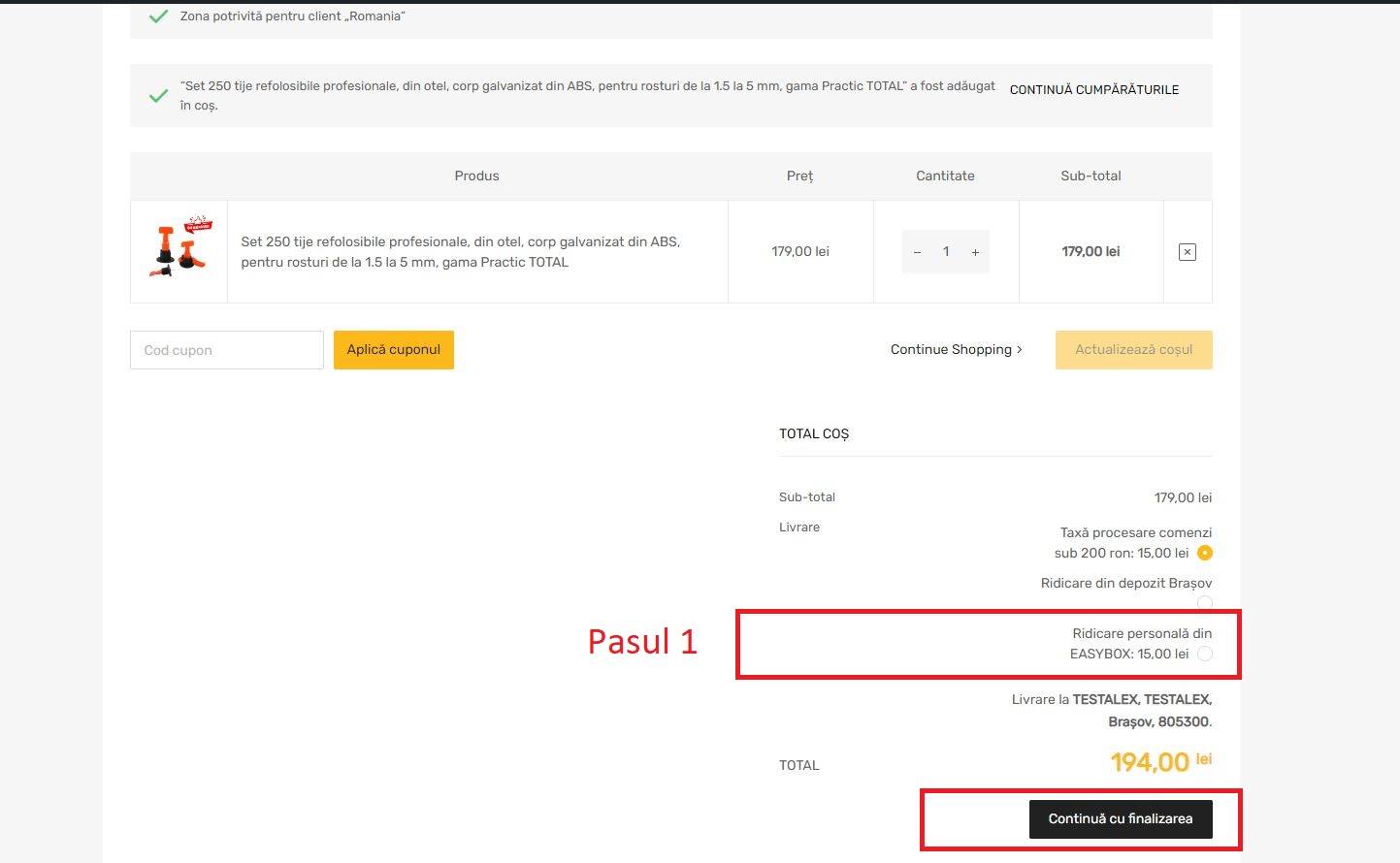The image size is (1400, 863).
Task: Increase quantity with the plus stepper
Action: coord(975,251)
